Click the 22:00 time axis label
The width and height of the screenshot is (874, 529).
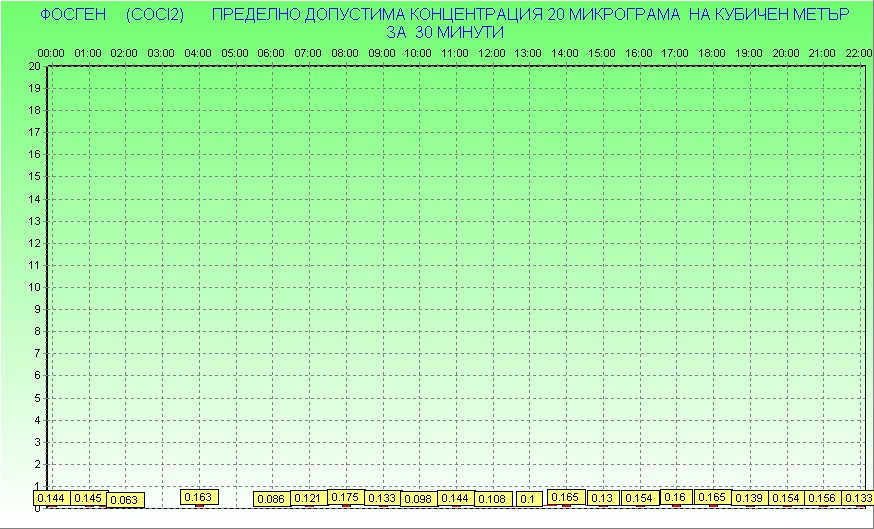858,52
